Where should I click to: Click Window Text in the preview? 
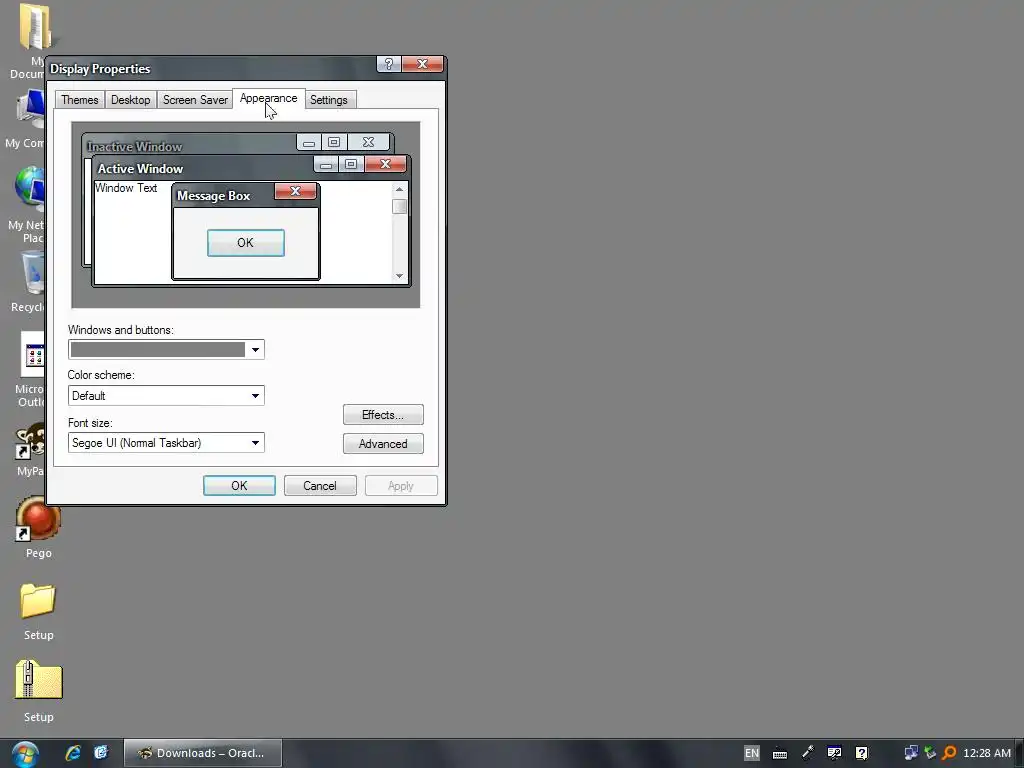point(126,188)
